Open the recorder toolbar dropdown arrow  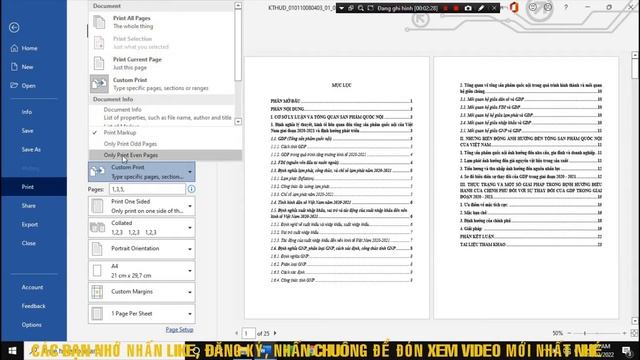click(x=341, y=8)
